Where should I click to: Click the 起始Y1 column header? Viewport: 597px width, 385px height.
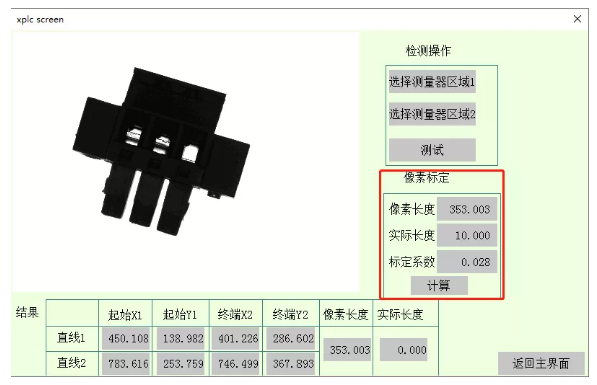[x=180, y=315]
